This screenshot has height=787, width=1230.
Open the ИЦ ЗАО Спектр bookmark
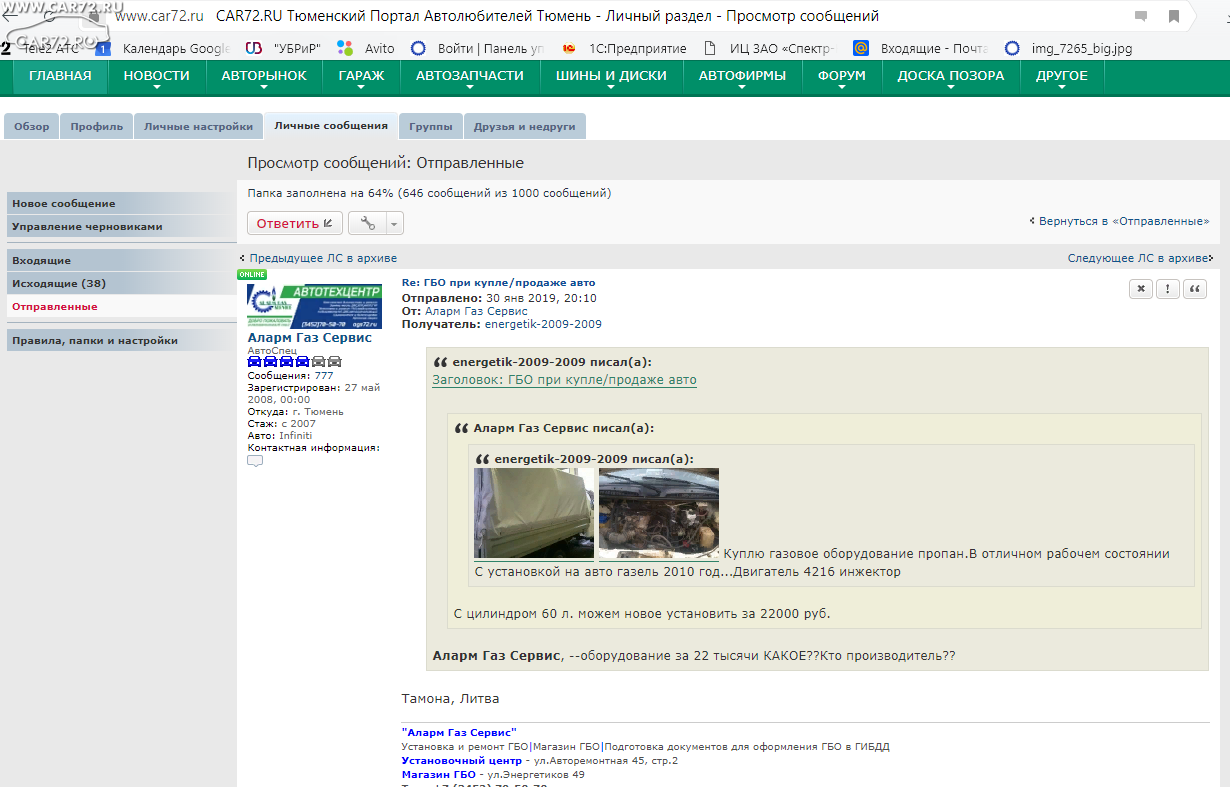(769, 48)
